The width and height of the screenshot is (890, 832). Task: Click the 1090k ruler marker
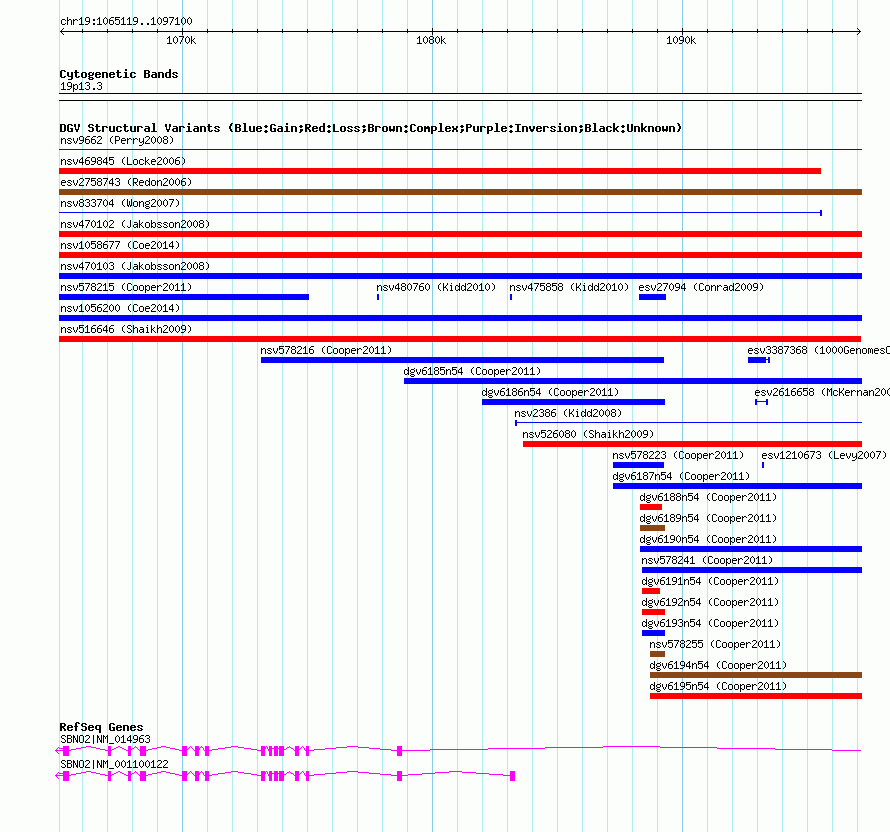coord(681,40)
